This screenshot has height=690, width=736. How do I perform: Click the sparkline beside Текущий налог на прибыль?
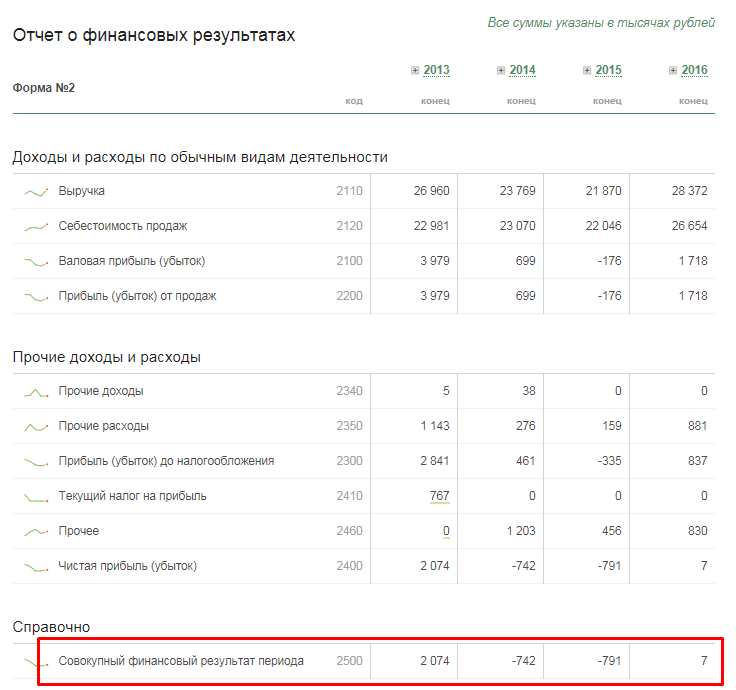click(x=36, y=497)
